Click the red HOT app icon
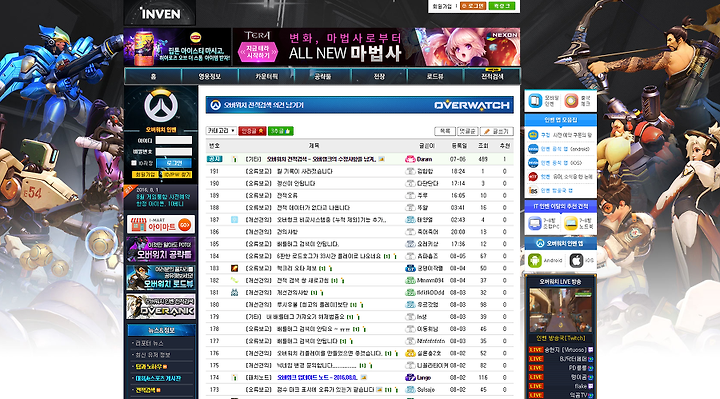This screenshot has width=720, height=399. click(533, 176)
